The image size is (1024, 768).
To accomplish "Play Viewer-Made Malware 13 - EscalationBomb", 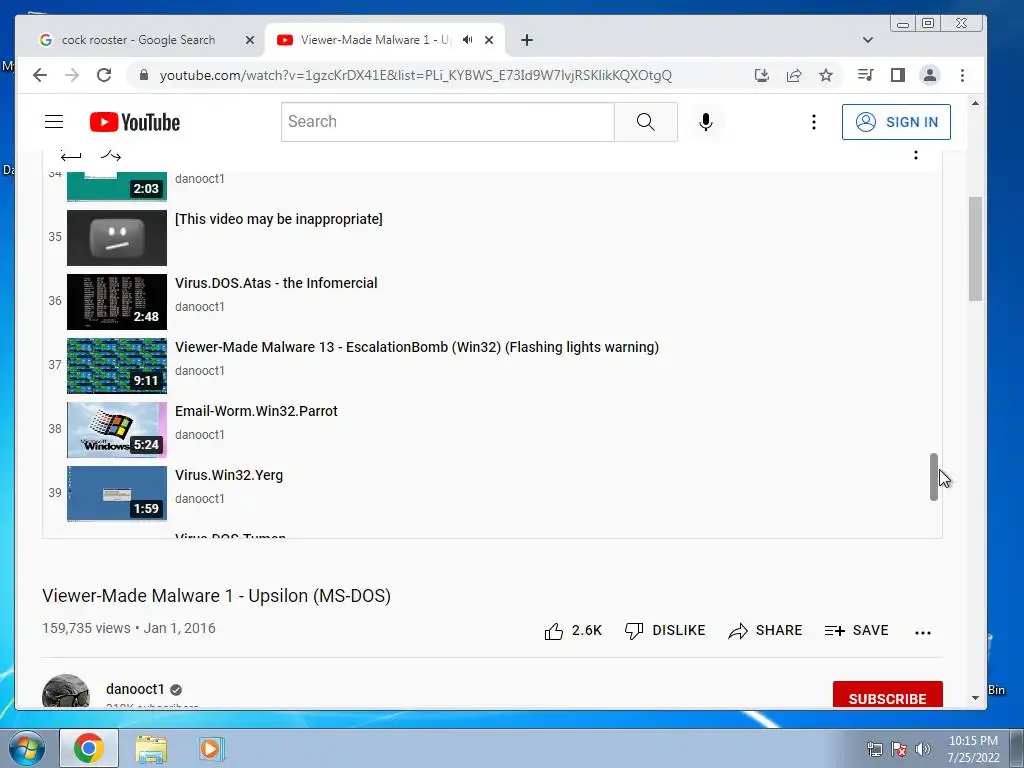I will (x=417, y=347).
